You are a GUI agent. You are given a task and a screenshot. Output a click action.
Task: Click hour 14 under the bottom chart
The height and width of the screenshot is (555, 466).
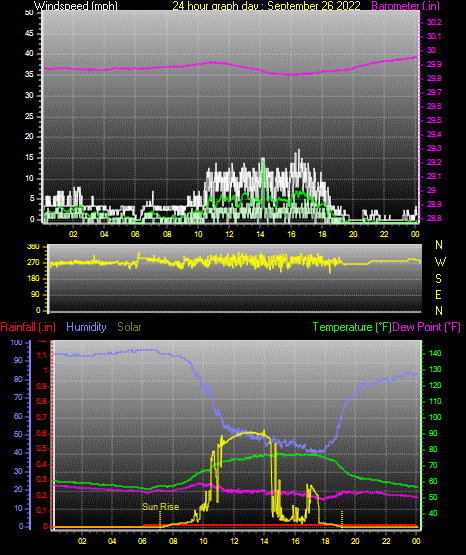[264, 541]
